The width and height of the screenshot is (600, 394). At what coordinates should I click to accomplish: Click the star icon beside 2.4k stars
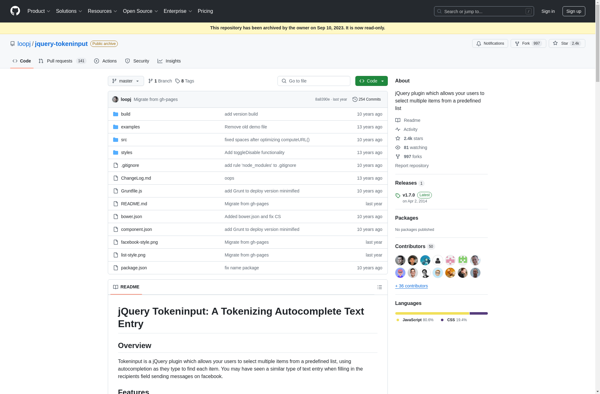(x=398, y=138)
